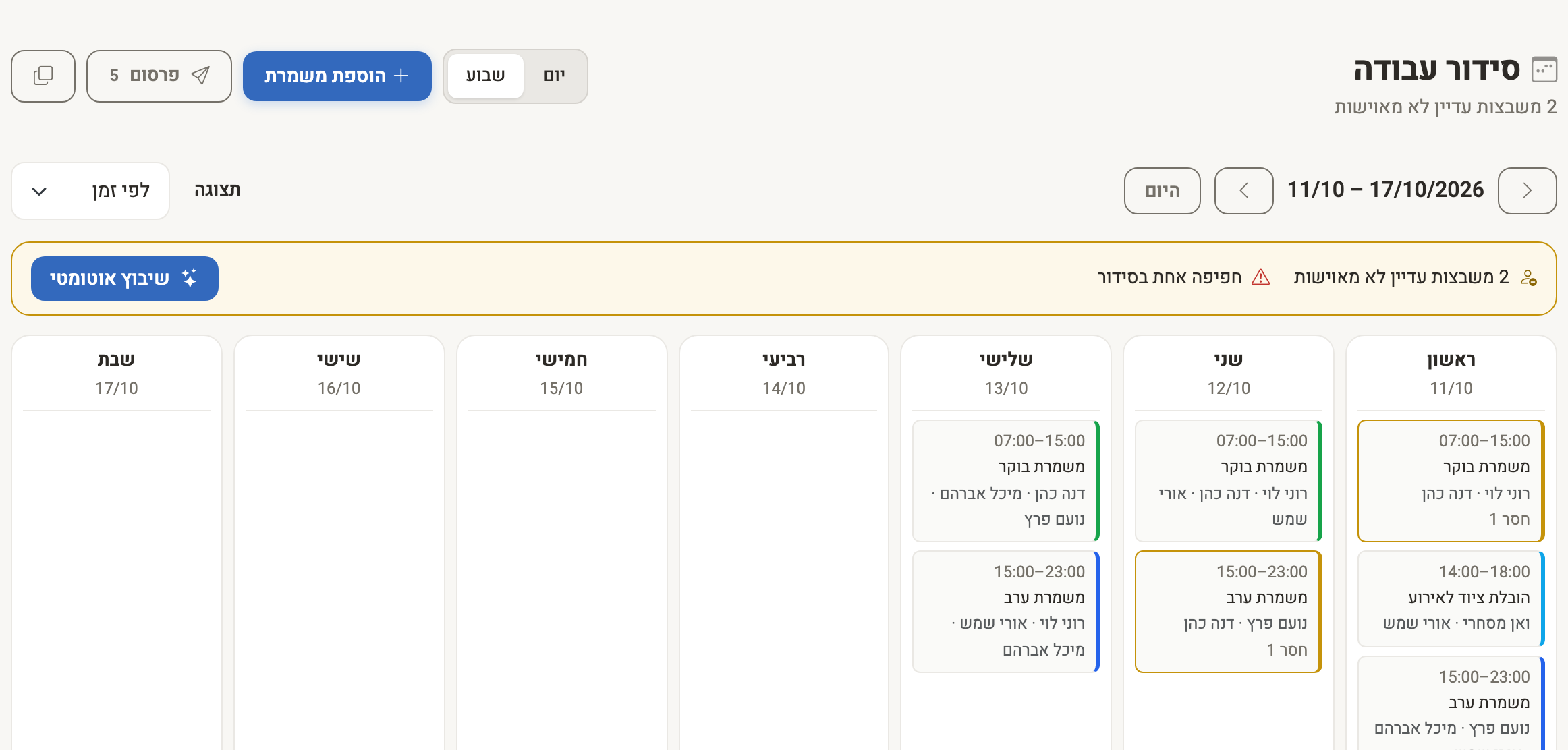Click the page title 'סידור עבודה'

(1436, 69)
